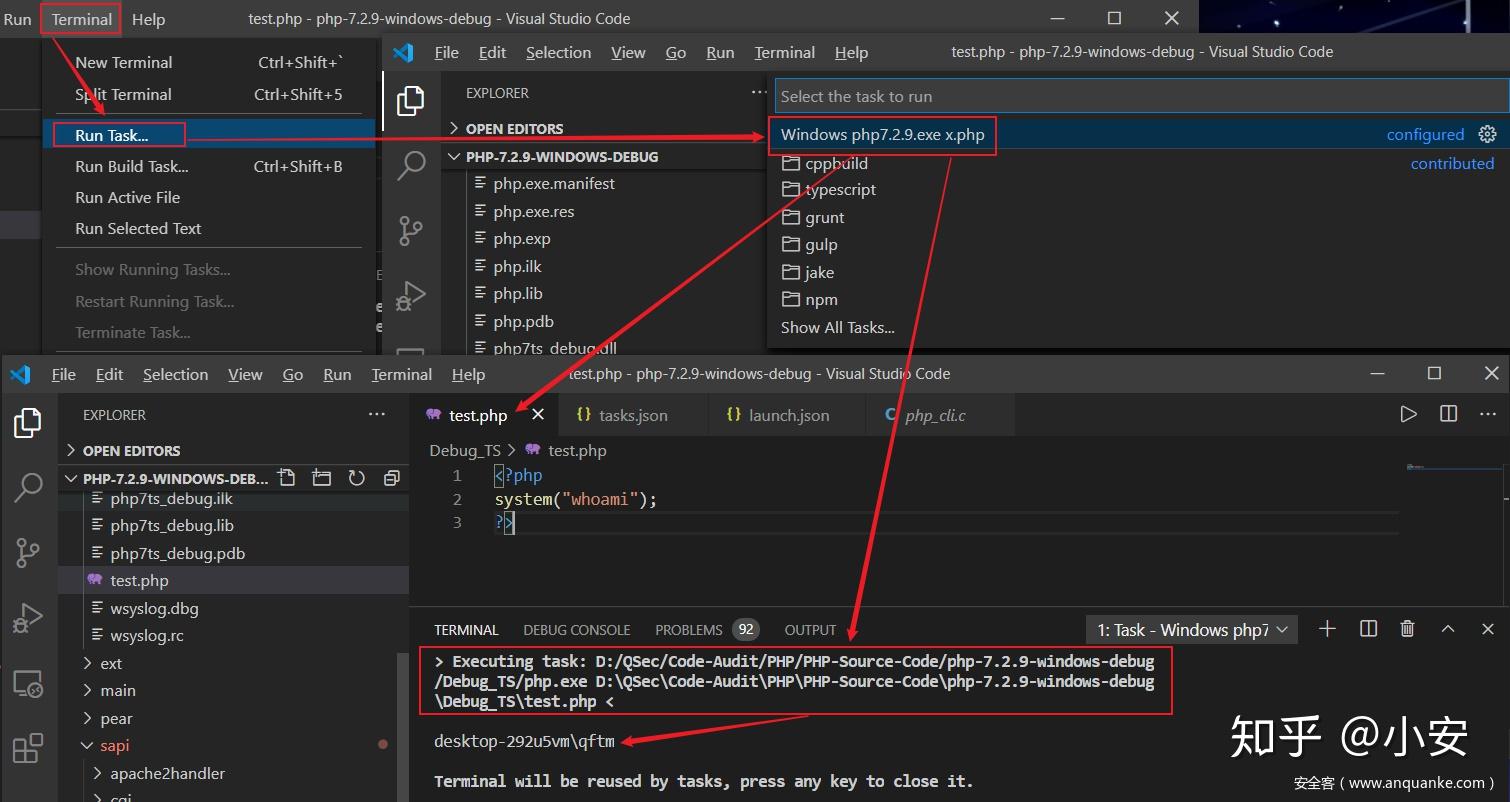This screenshot has height=802, width=1510.
Task: Pick the cppbuild task folder
Action: [x=836, y=163]
